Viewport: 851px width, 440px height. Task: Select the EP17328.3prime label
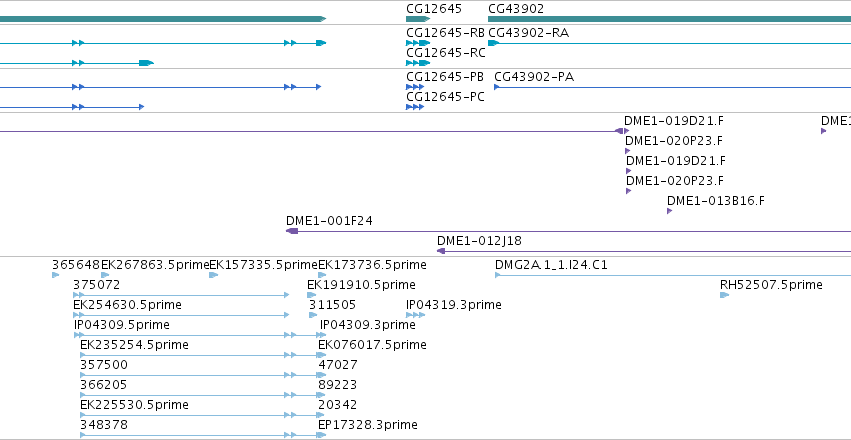pos(368,424)
